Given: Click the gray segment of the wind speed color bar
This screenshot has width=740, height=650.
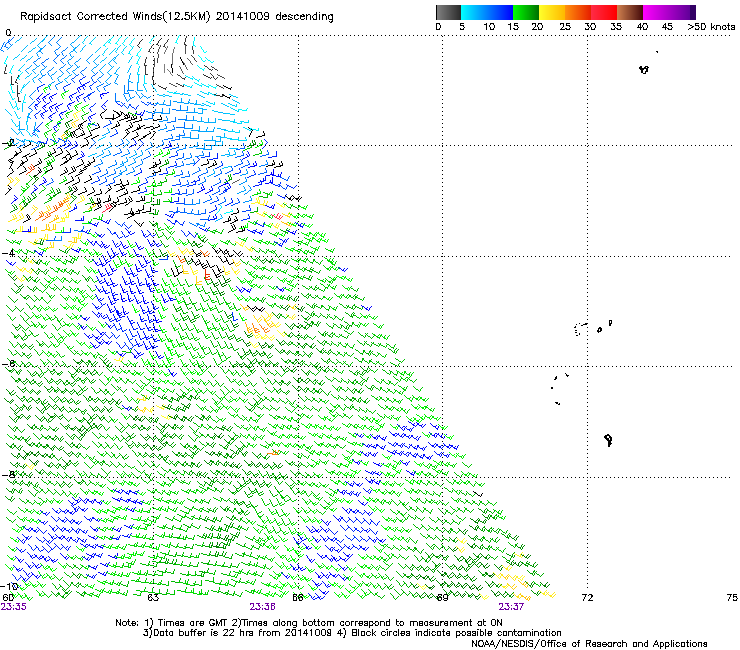Looking at the screenshot, I should click(448, 13).
